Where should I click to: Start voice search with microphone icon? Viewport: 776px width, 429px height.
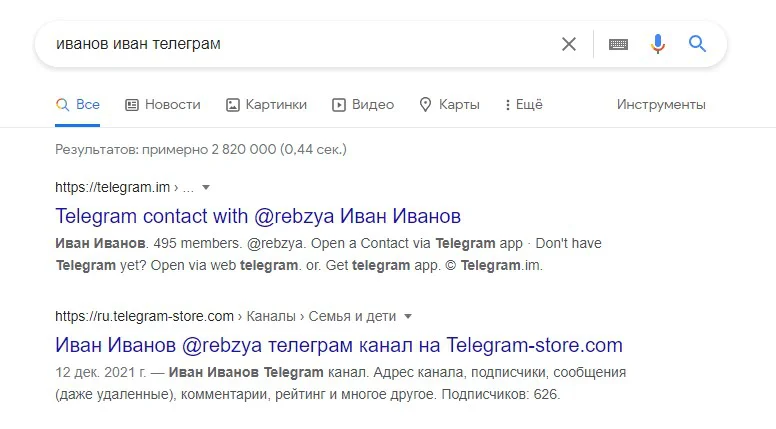pos(657,44)
